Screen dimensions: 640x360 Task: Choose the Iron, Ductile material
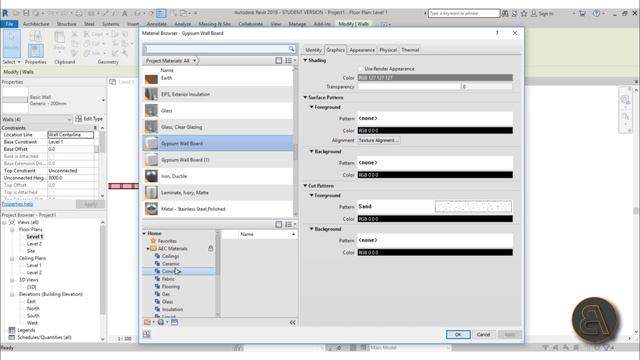(x=218, y=176)
